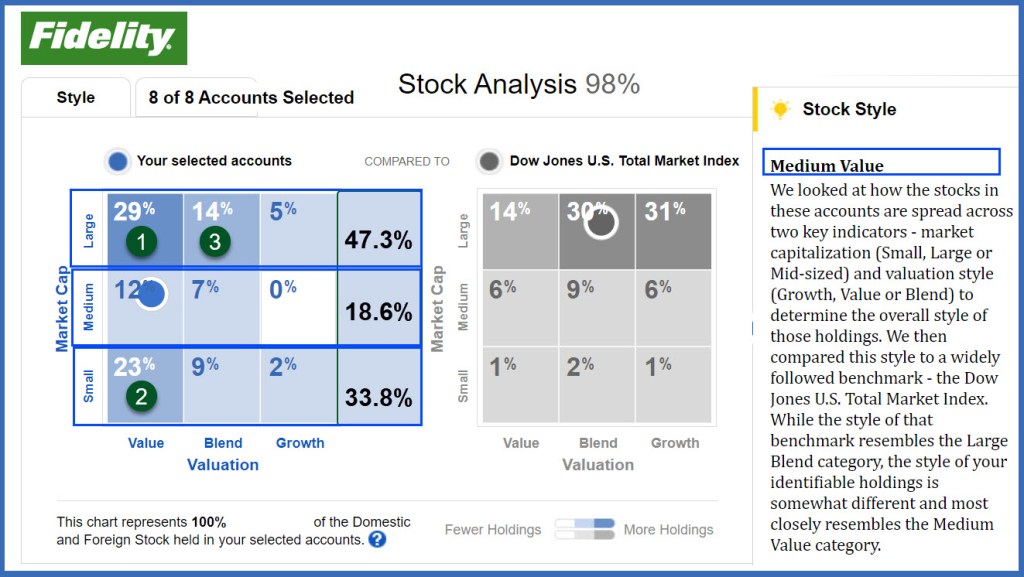The width and height of the screenshot is (1024, 577).
Task: Click the blue dot in Medium Value cell
Action: tap(151, 294)
